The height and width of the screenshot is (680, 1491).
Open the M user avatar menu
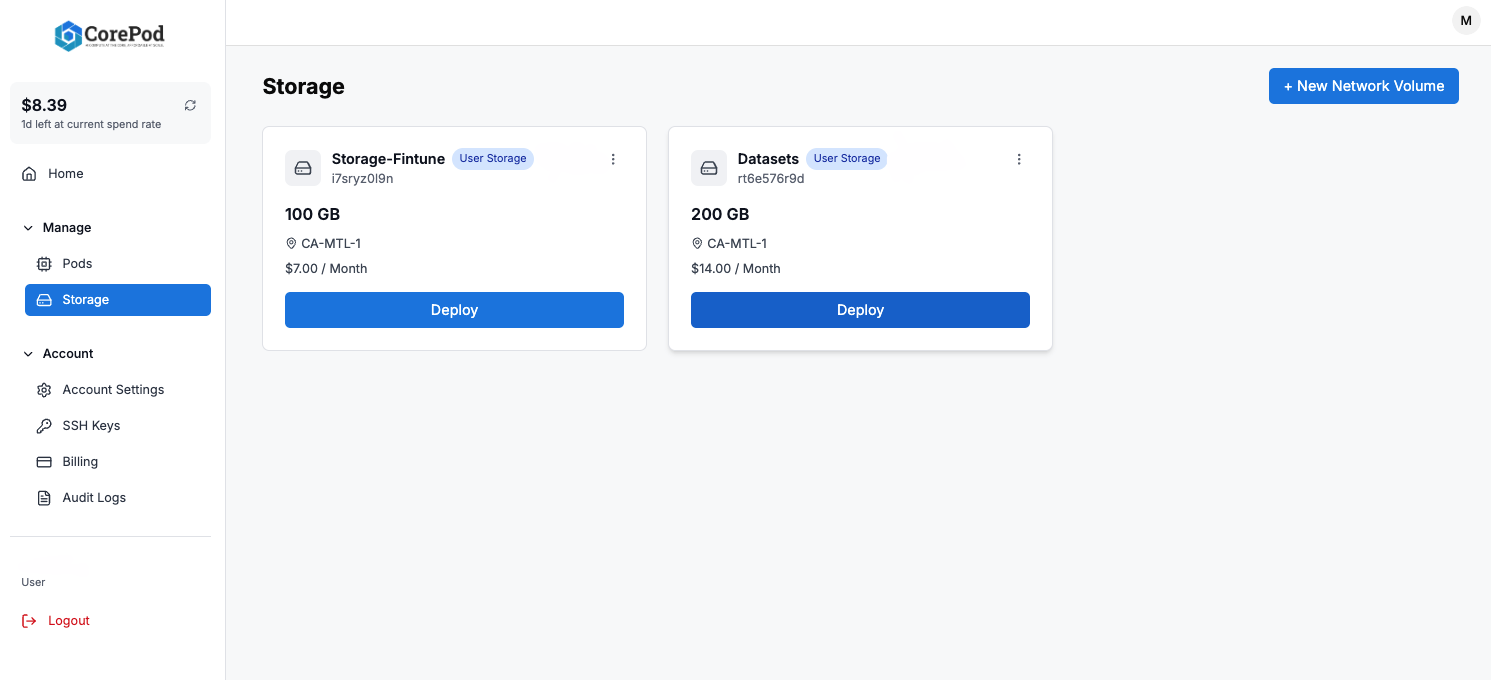tap(1466, 20)
